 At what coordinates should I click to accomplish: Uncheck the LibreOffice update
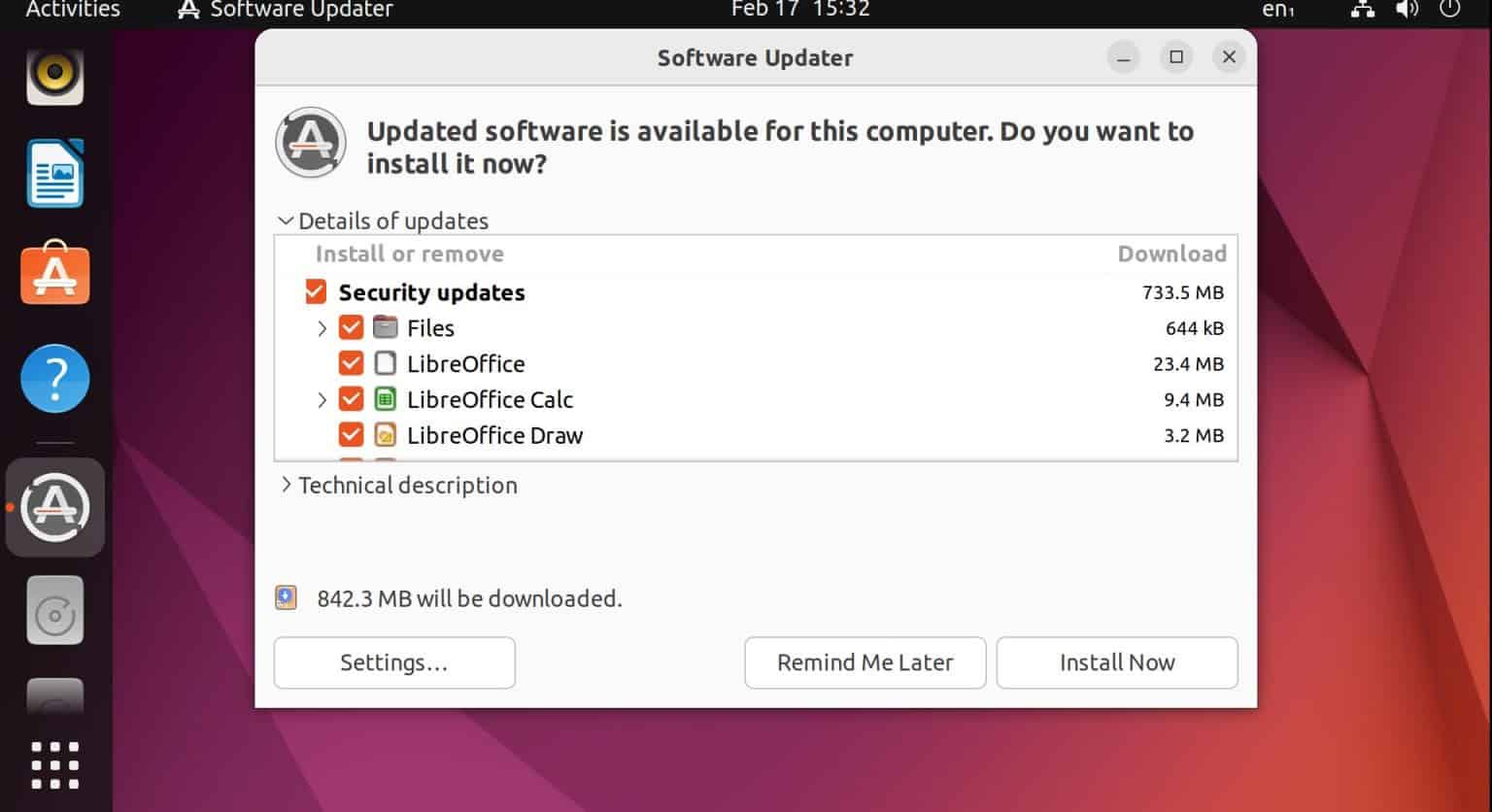(352, 362)
